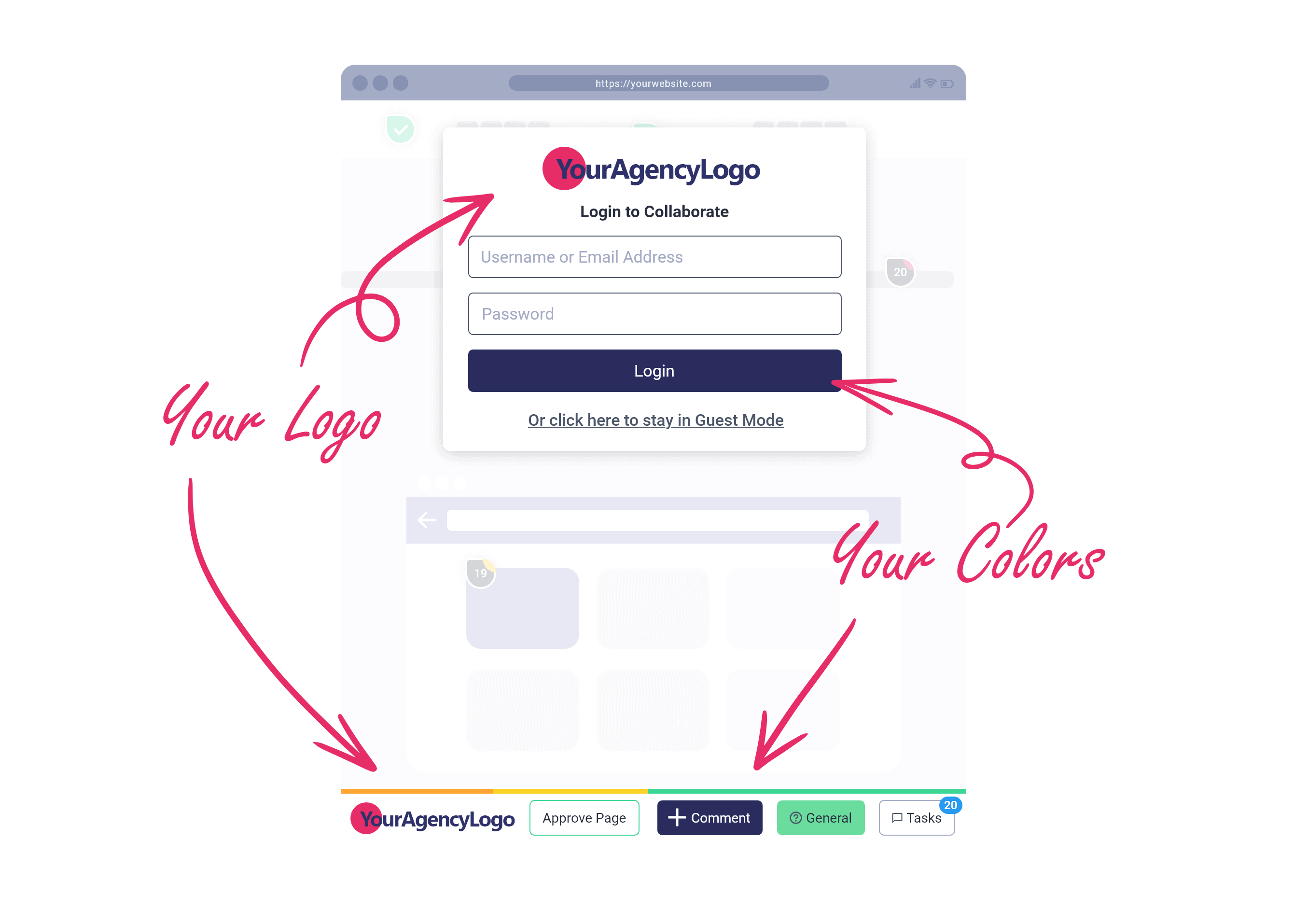Click Or click here to stay in Guest Mode
Viewport: 1308px width, 924px height.
[x=655, y=419]
